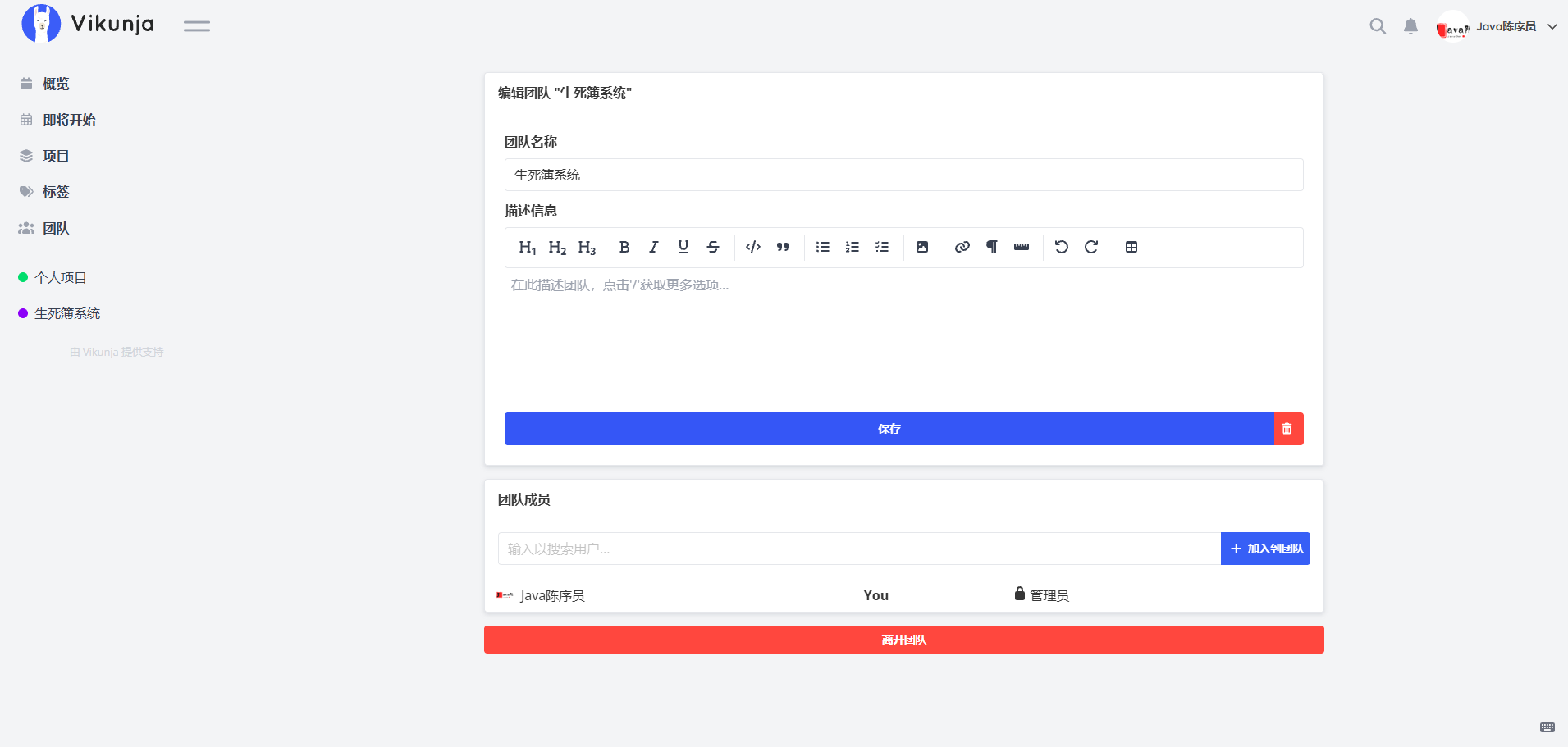
Task: Insert a code block with code icon
Action: pos(753,247)
